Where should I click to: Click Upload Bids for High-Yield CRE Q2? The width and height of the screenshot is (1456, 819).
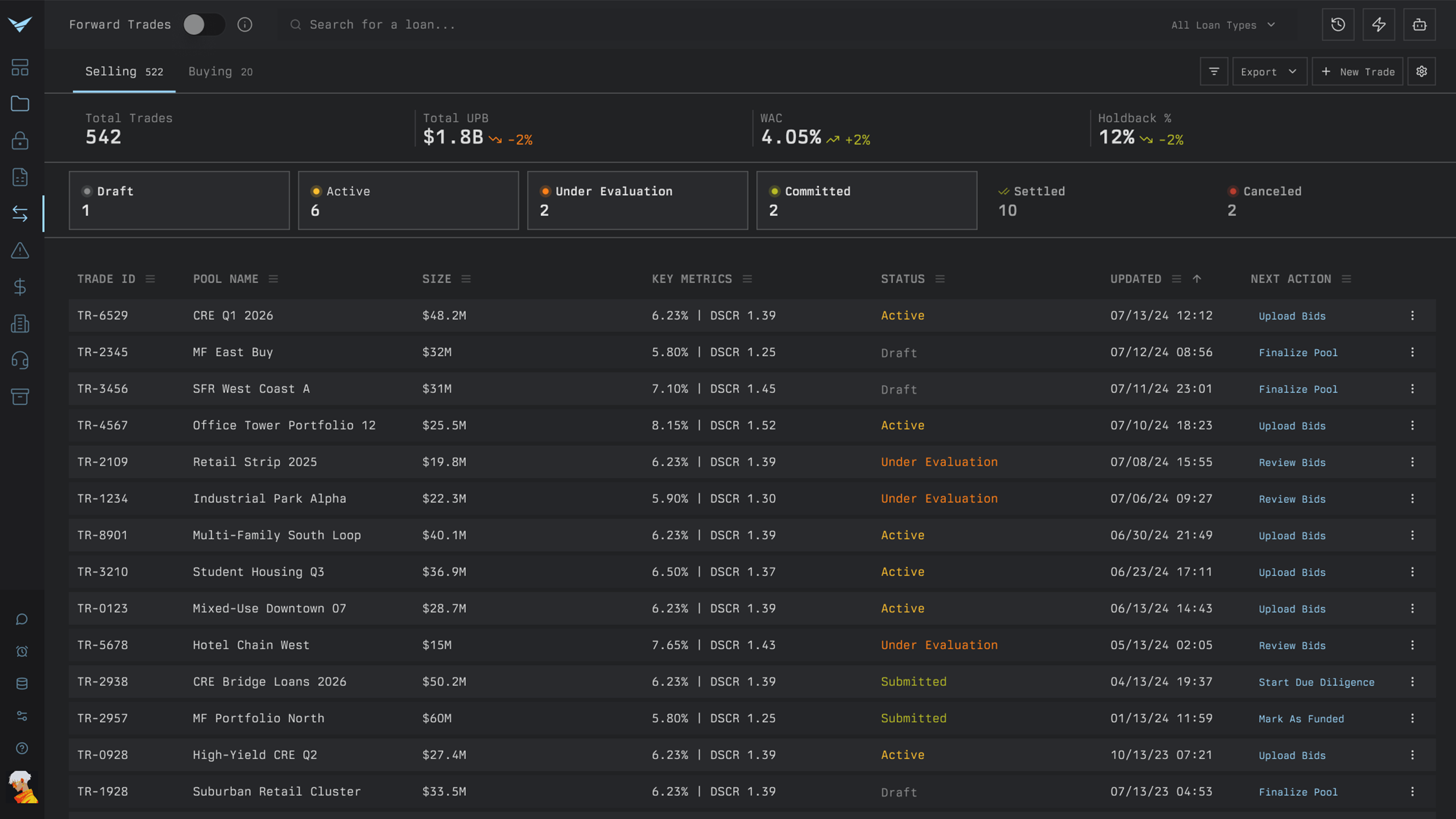pyautogui.click(x=1292, y=755)
